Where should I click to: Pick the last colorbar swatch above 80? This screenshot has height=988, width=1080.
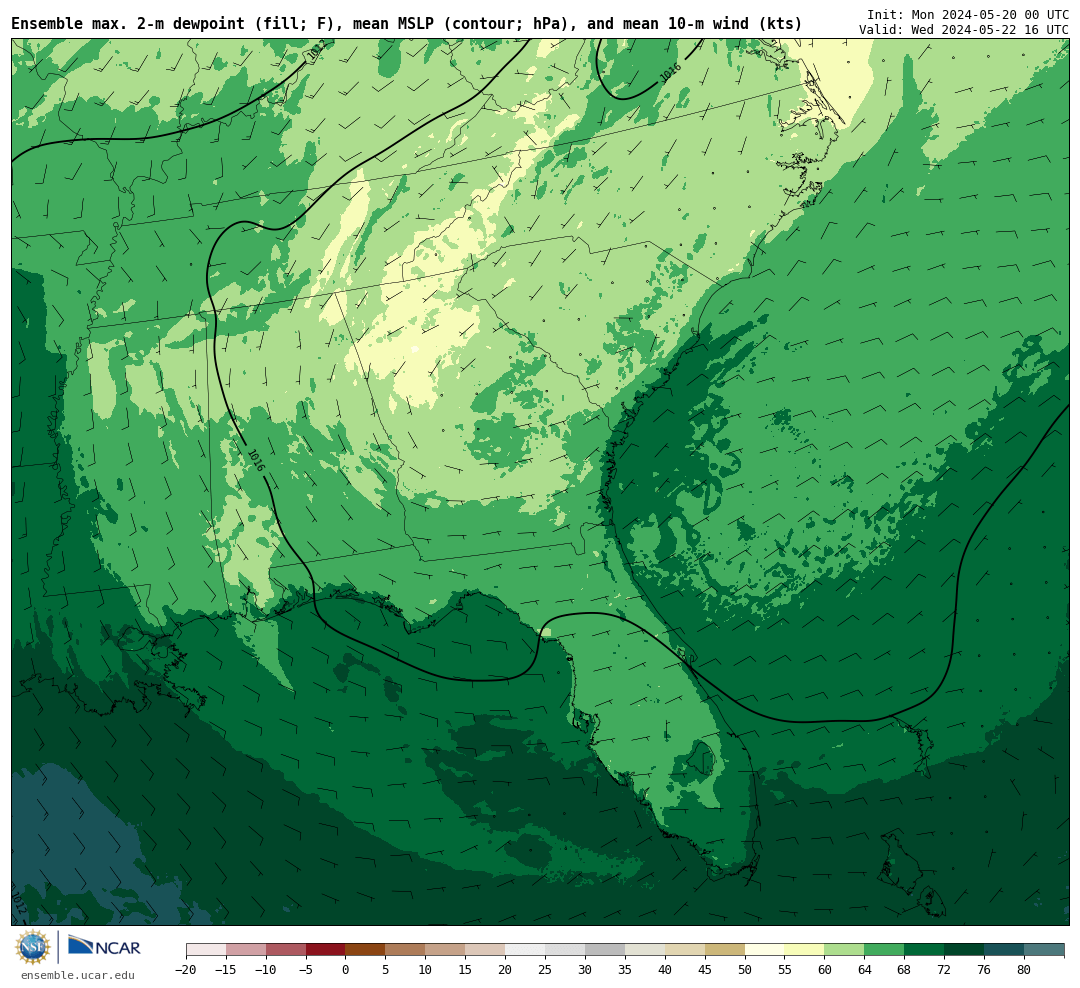(x=1044, y=950)
